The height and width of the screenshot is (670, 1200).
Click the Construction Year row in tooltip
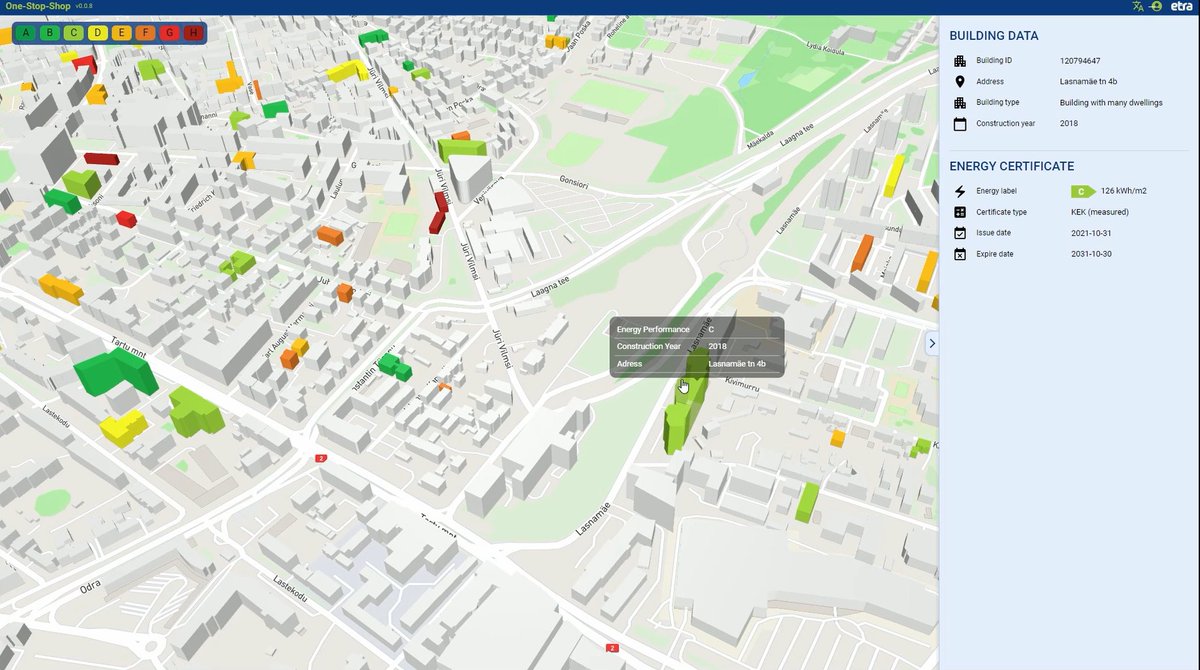[x=697, y=346]
